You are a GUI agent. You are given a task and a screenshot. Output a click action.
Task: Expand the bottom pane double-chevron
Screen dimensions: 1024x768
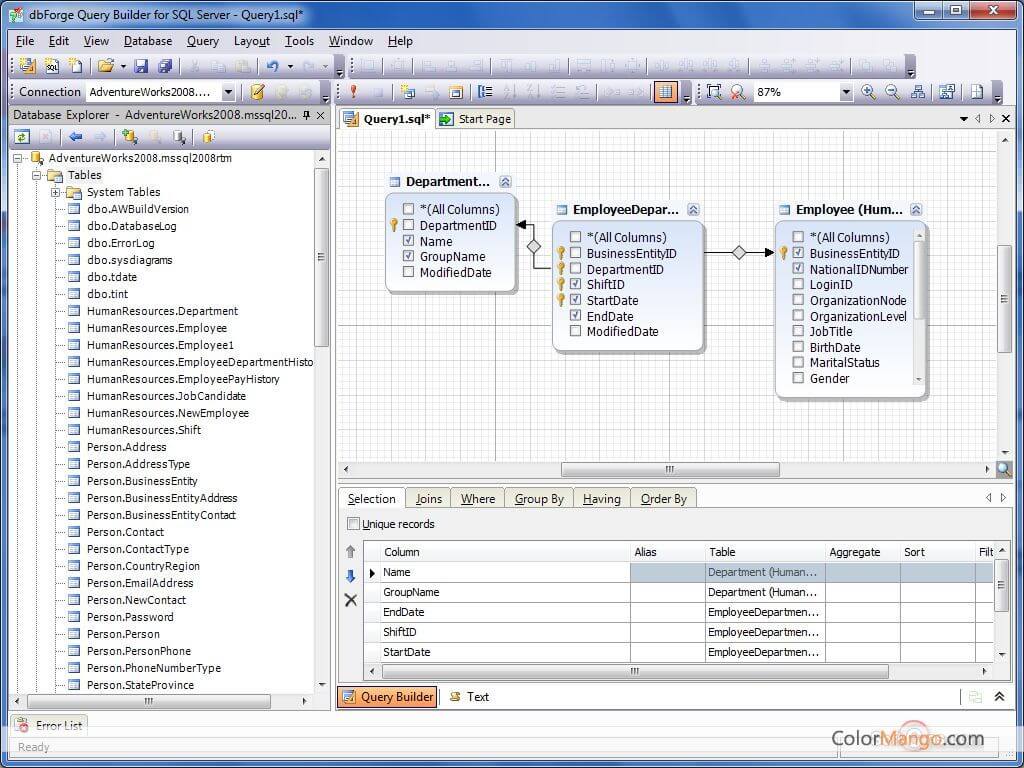[x=999, y=697]
